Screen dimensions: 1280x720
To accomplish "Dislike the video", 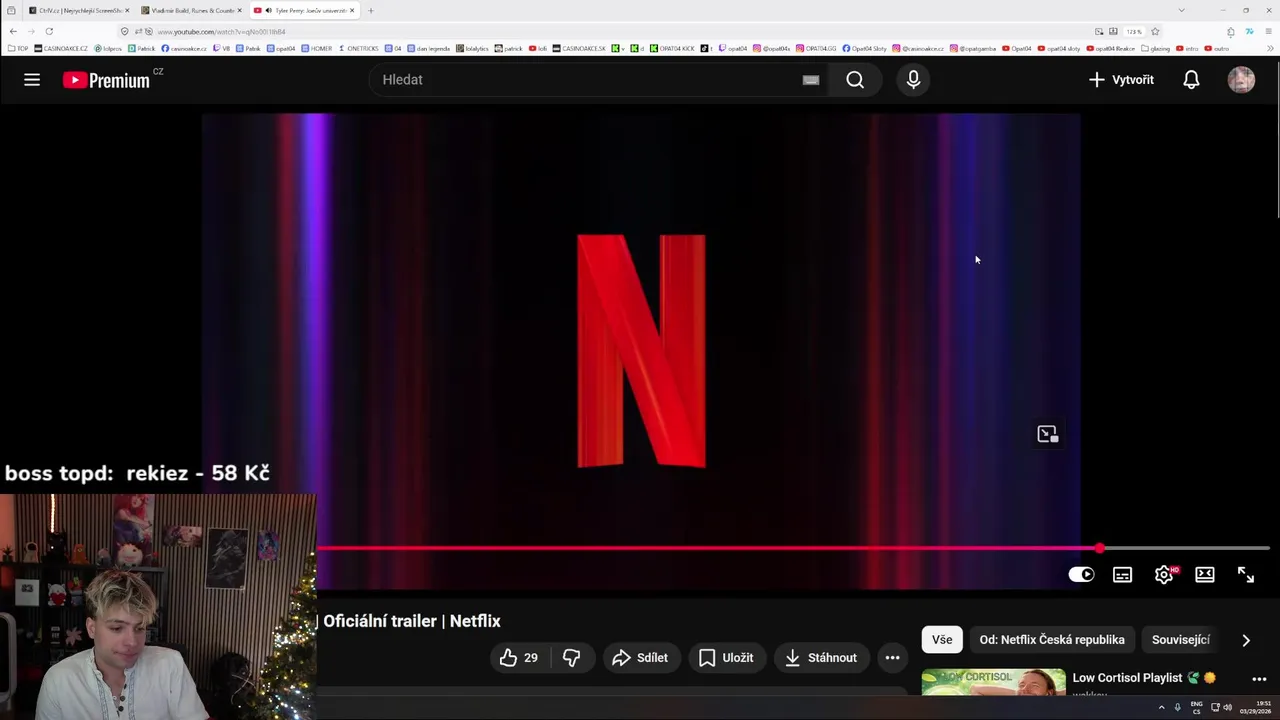I will pos(572,657).
